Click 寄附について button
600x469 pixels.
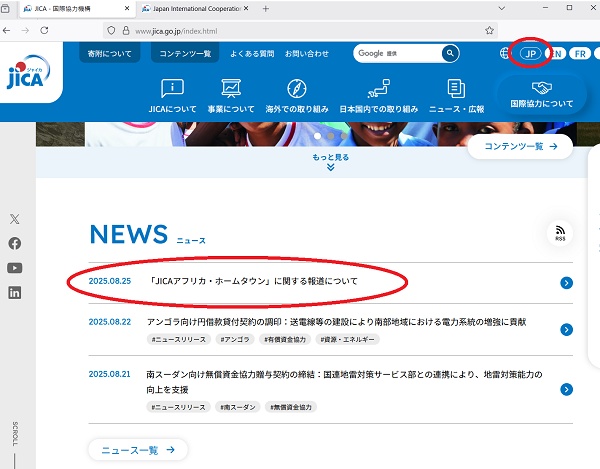[x=109, y=54]
